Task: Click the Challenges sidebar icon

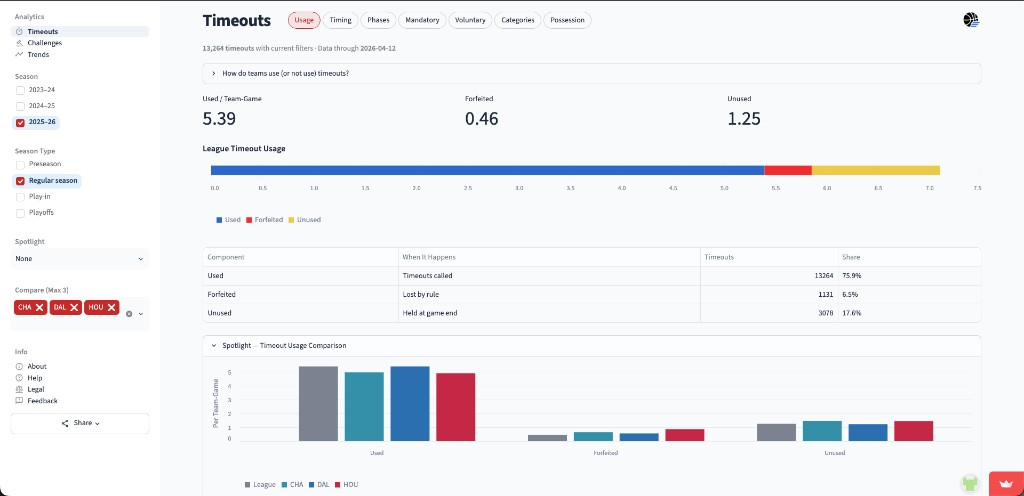Action: [20, 43]
